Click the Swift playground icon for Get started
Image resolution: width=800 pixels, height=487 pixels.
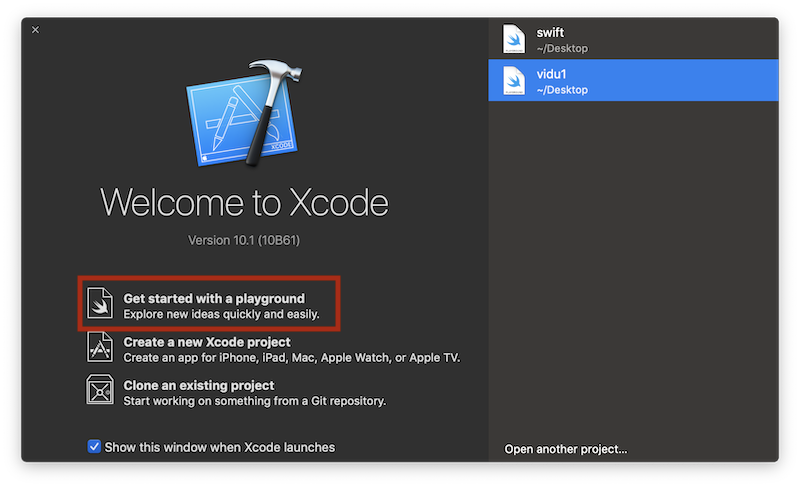(x=99, y=303)
